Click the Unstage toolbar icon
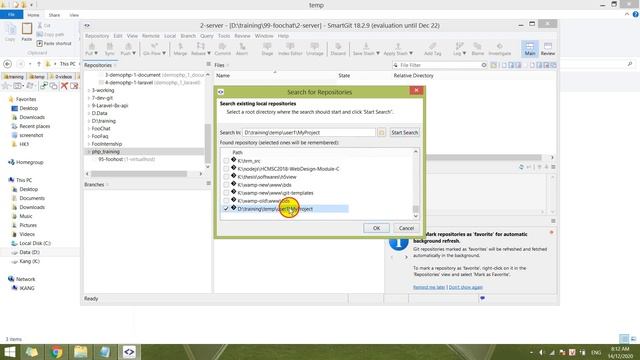The image size is (640, 360). [x=314, y=49]
